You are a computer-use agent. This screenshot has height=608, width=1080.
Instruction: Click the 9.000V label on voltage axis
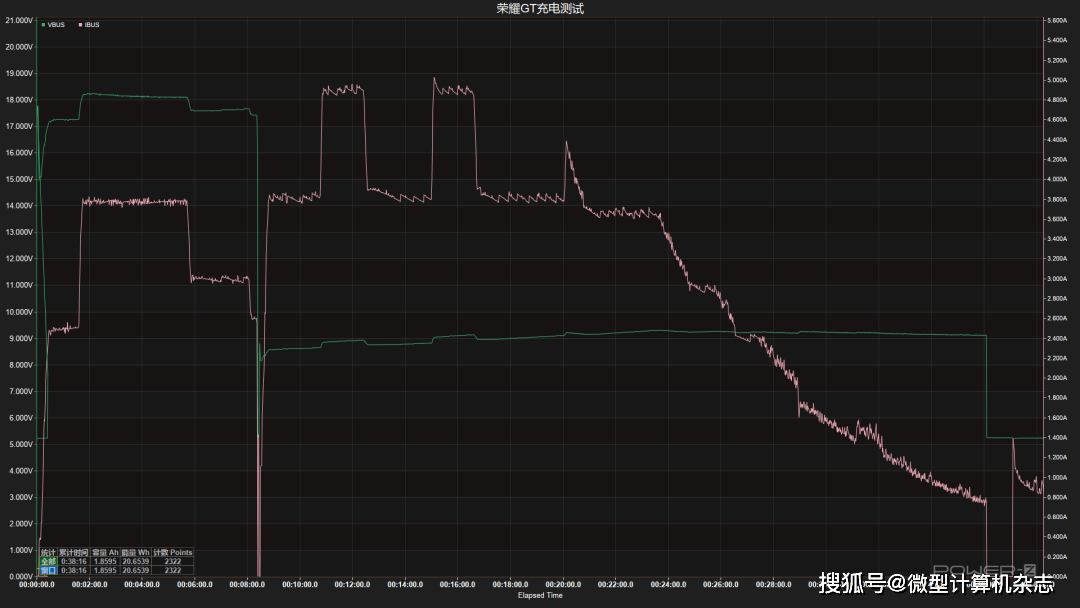point(21,339)
